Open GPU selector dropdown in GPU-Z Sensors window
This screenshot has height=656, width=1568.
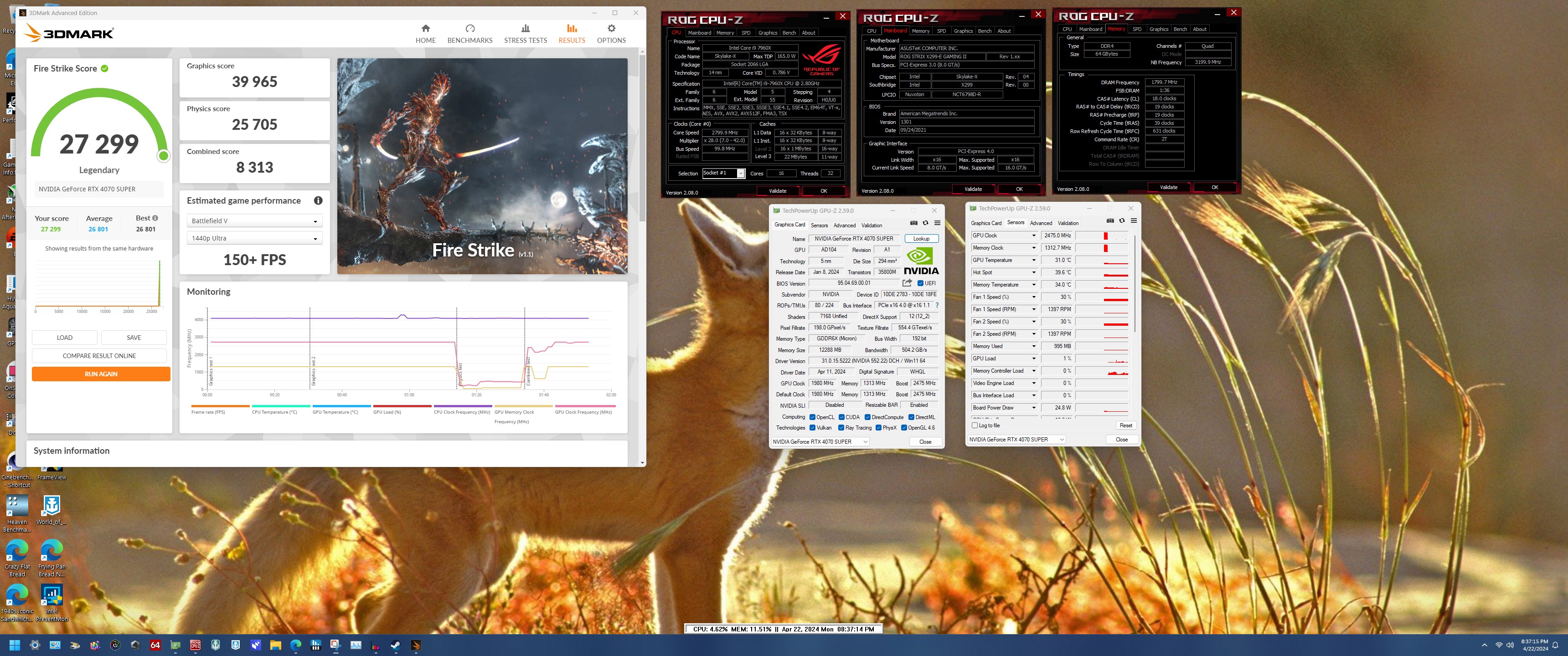coord(1016,439)
